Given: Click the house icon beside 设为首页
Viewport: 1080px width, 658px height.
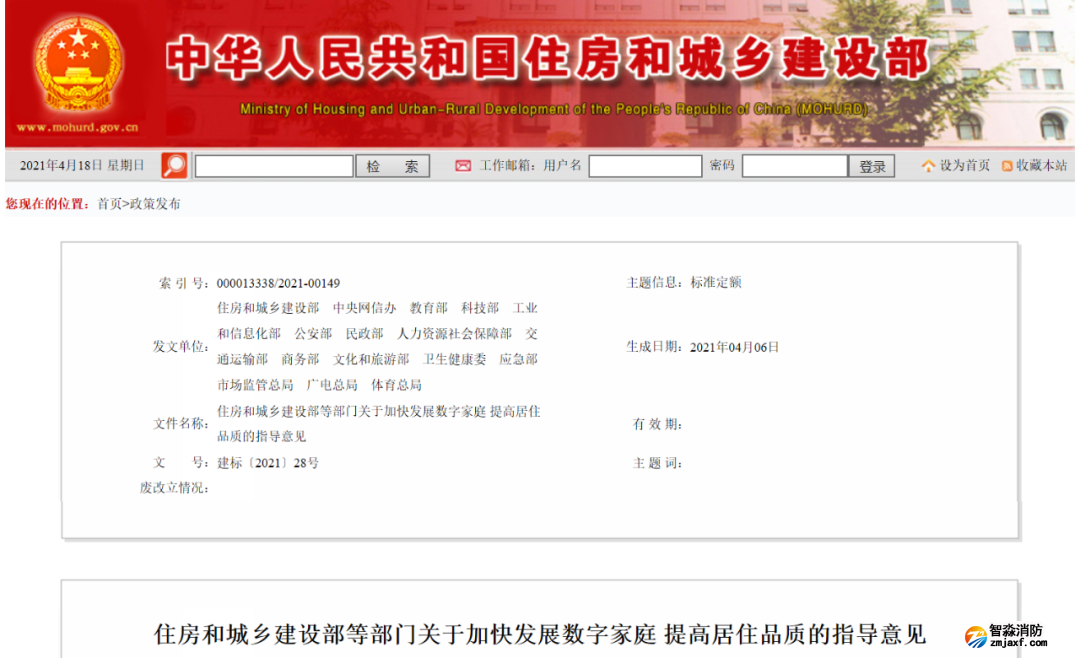Looking at the screenshot, I should [x=928, y=166].
